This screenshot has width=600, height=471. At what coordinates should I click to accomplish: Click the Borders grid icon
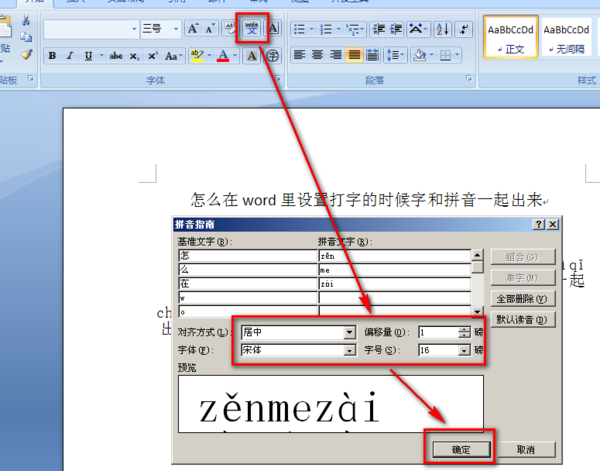click(445, 55)
